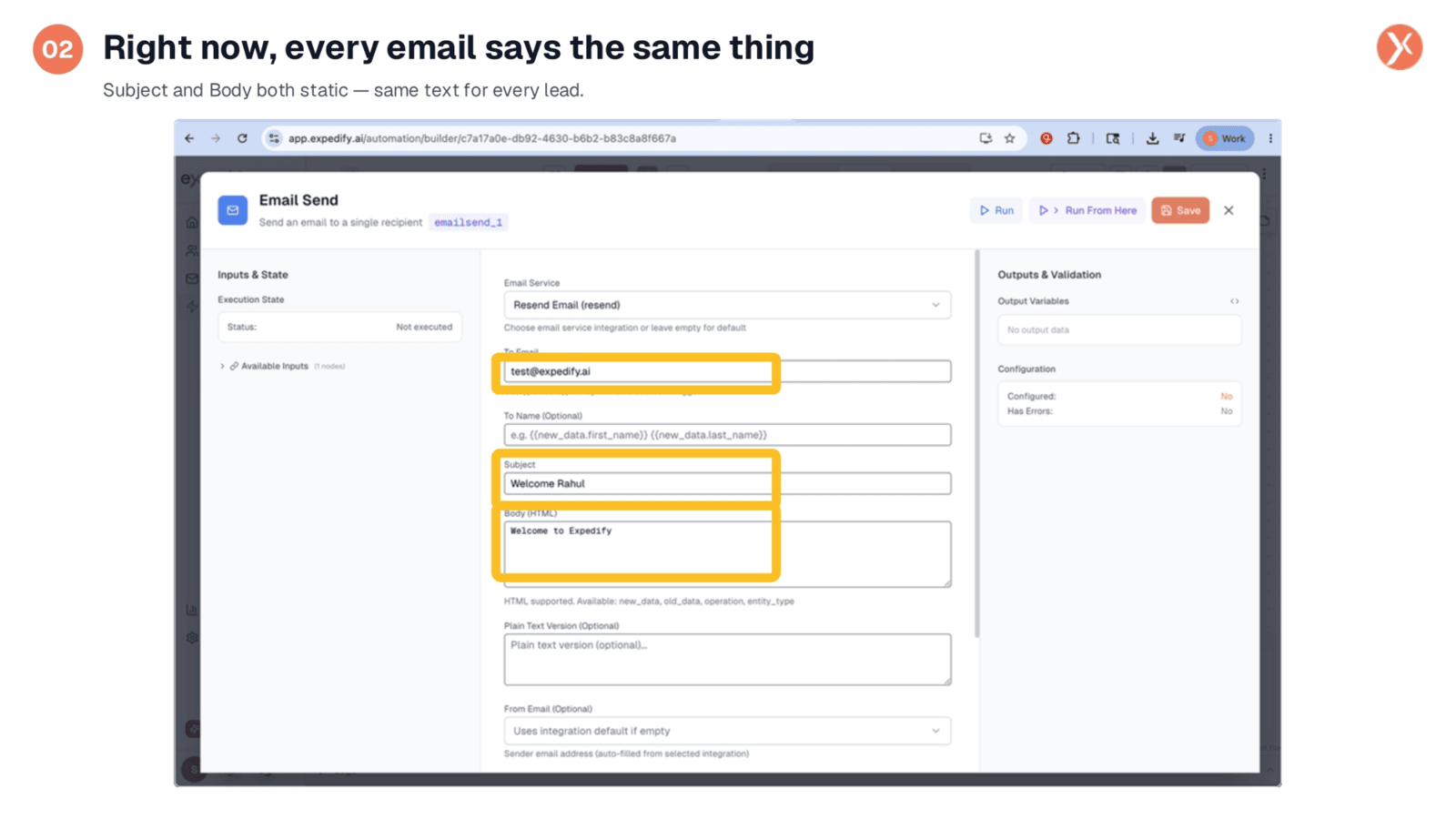Click the Users icon in the dimmed sidebar
The image size is (1456, 819).
click(192, 250)
